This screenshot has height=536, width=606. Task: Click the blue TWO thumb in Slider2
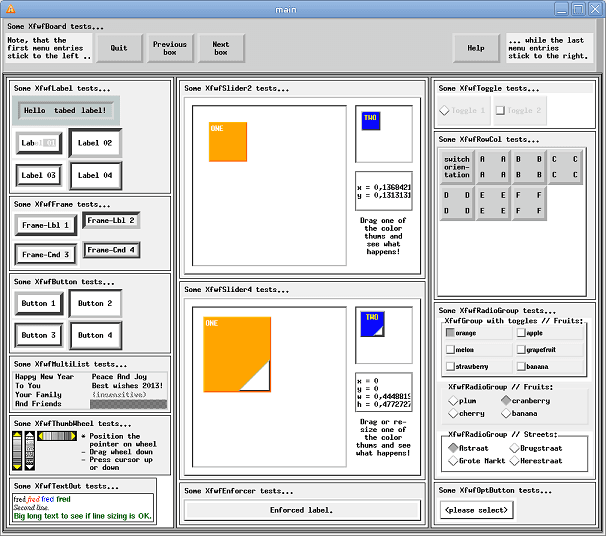pos(371,121)
